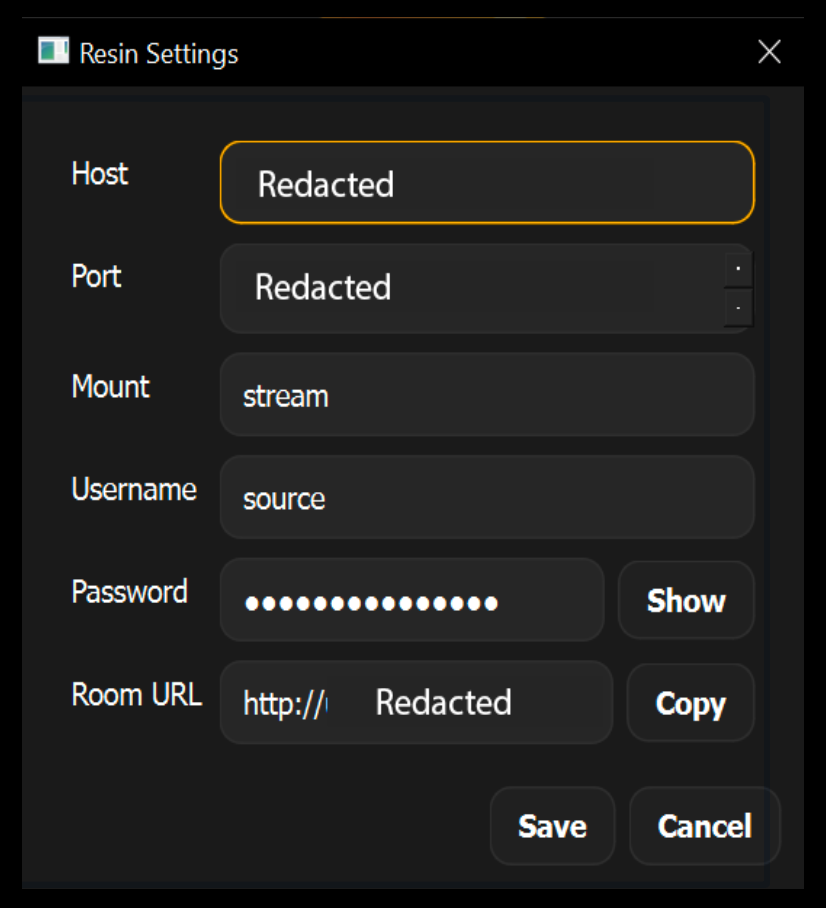Screen dimensions: 826x908
Task: Decrease the Port value with down arrow
Action: click(x=738, y=308)
